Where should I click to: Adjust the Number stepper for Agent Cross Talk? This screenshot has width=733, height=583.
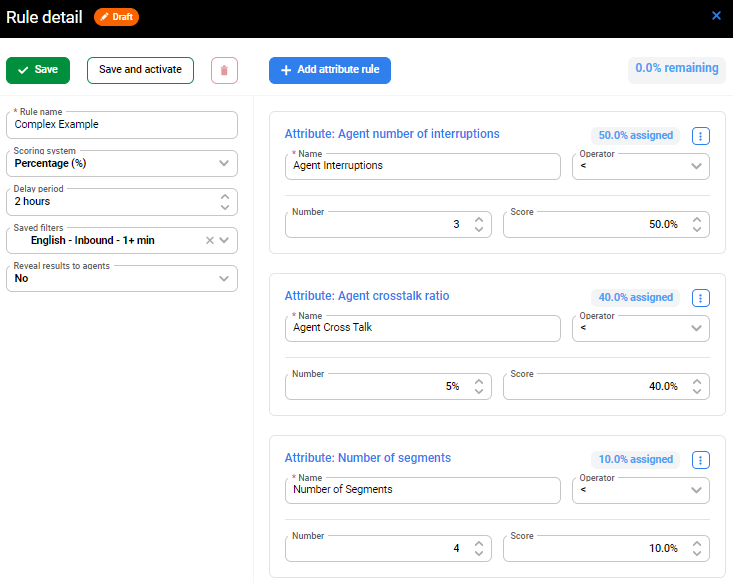click(478, 386)
